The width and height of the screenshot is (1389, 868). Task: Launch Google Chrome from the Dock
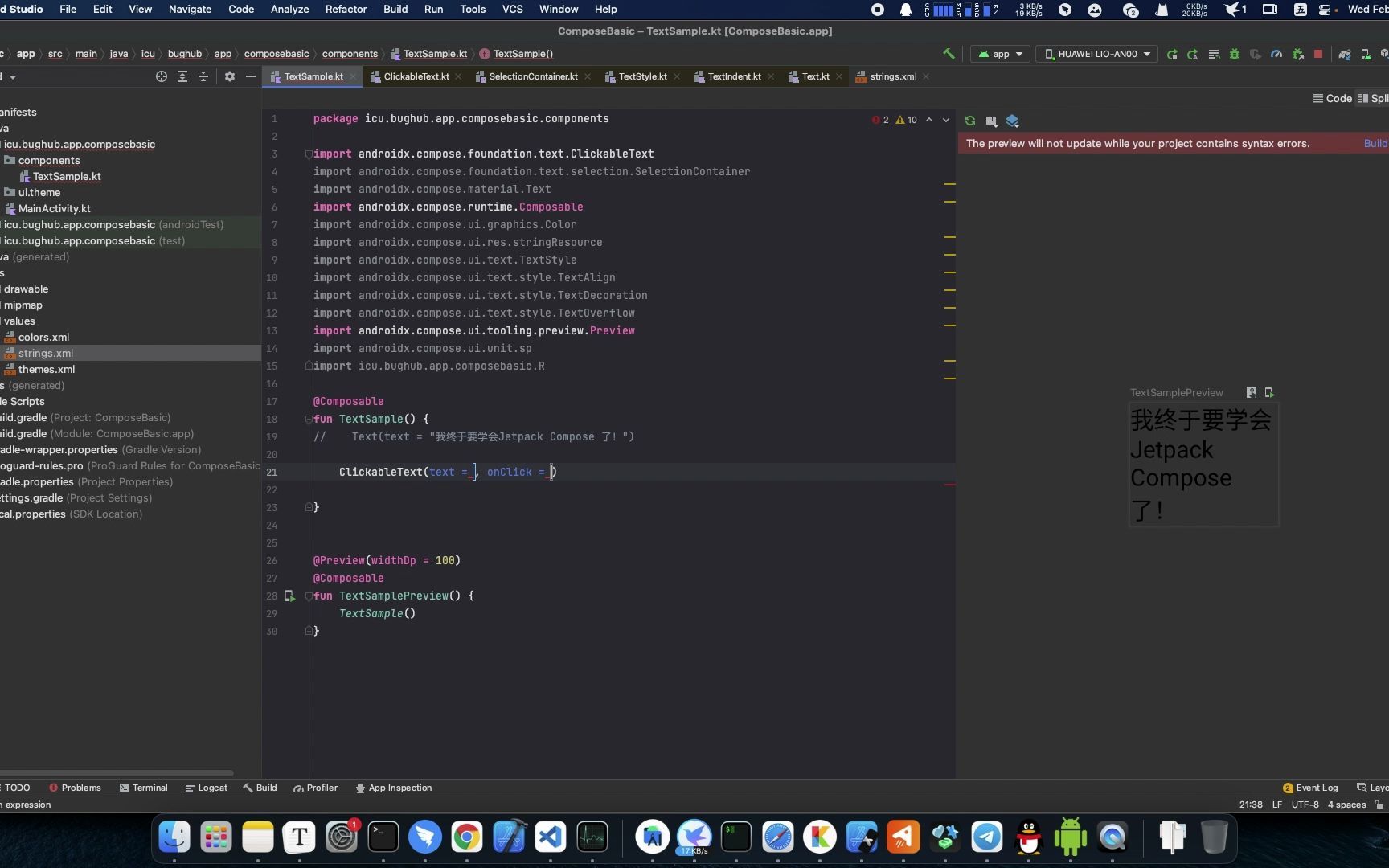pyautogui.click(x=466, y=837)
